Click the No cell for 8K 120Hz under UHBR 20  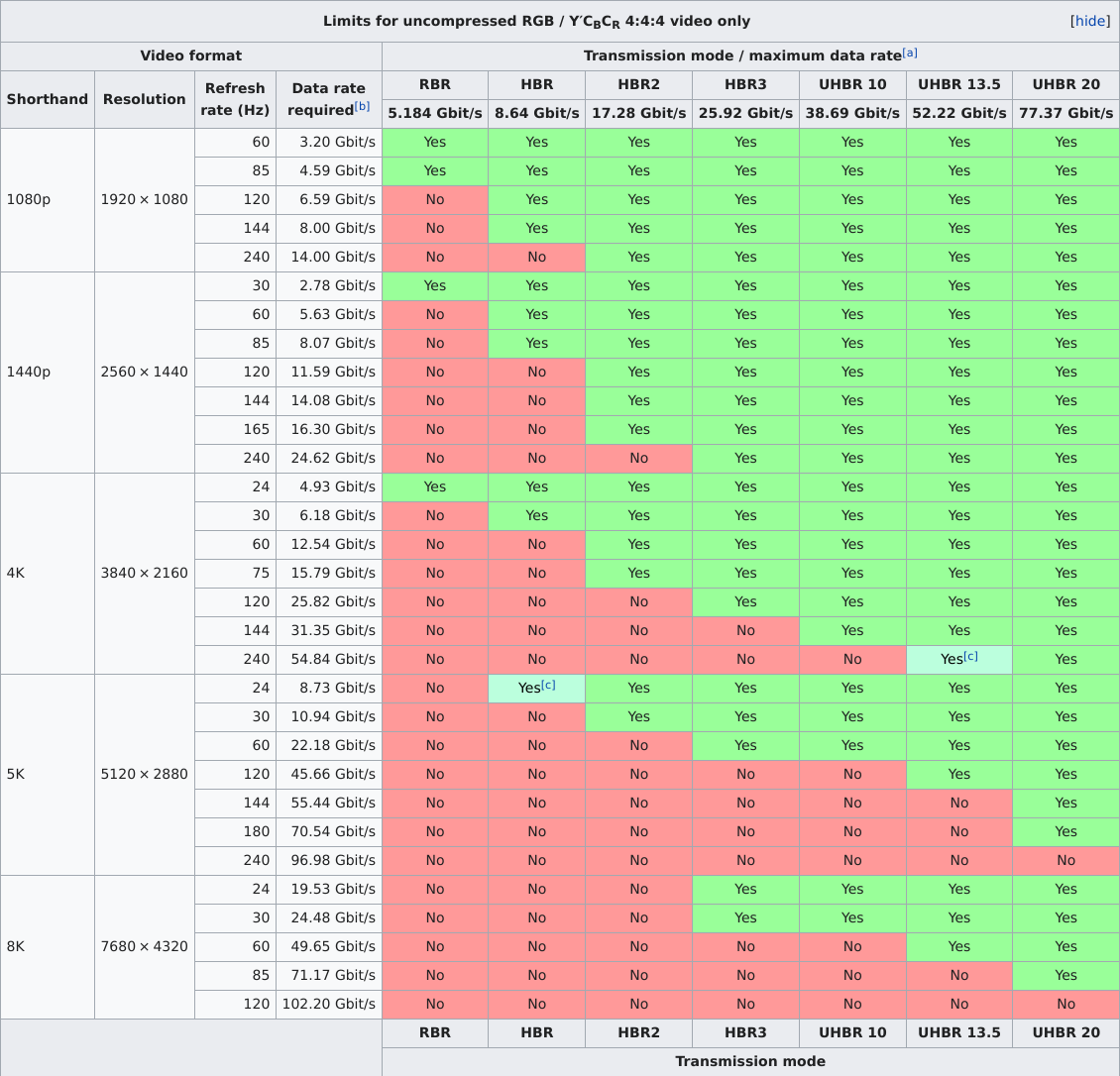[1065, 1004]
